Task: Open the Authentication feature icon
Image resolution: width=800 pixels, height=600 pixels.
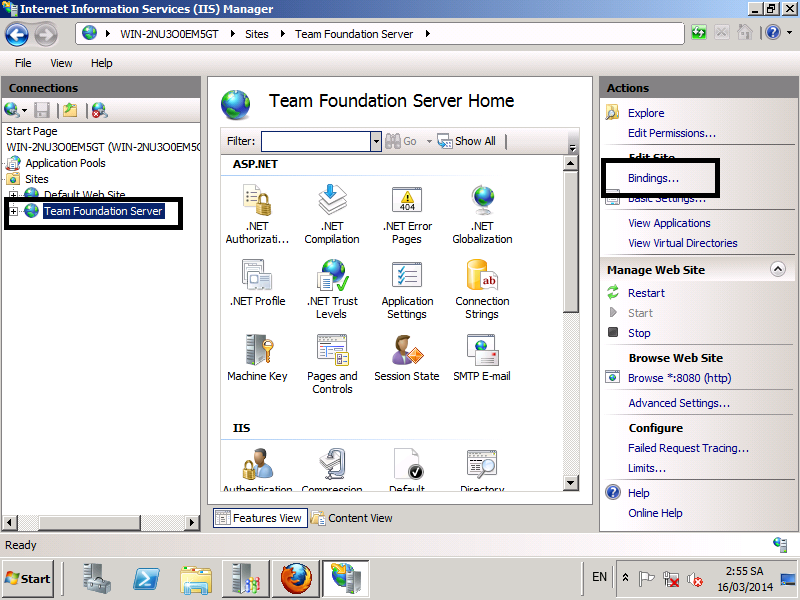Action: point(257,469)
